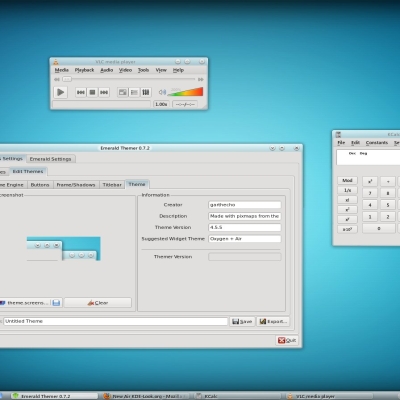Toggle VLC fullscreen video icon
This screenshot has height=400, width=400.
(x=123, y=92)
